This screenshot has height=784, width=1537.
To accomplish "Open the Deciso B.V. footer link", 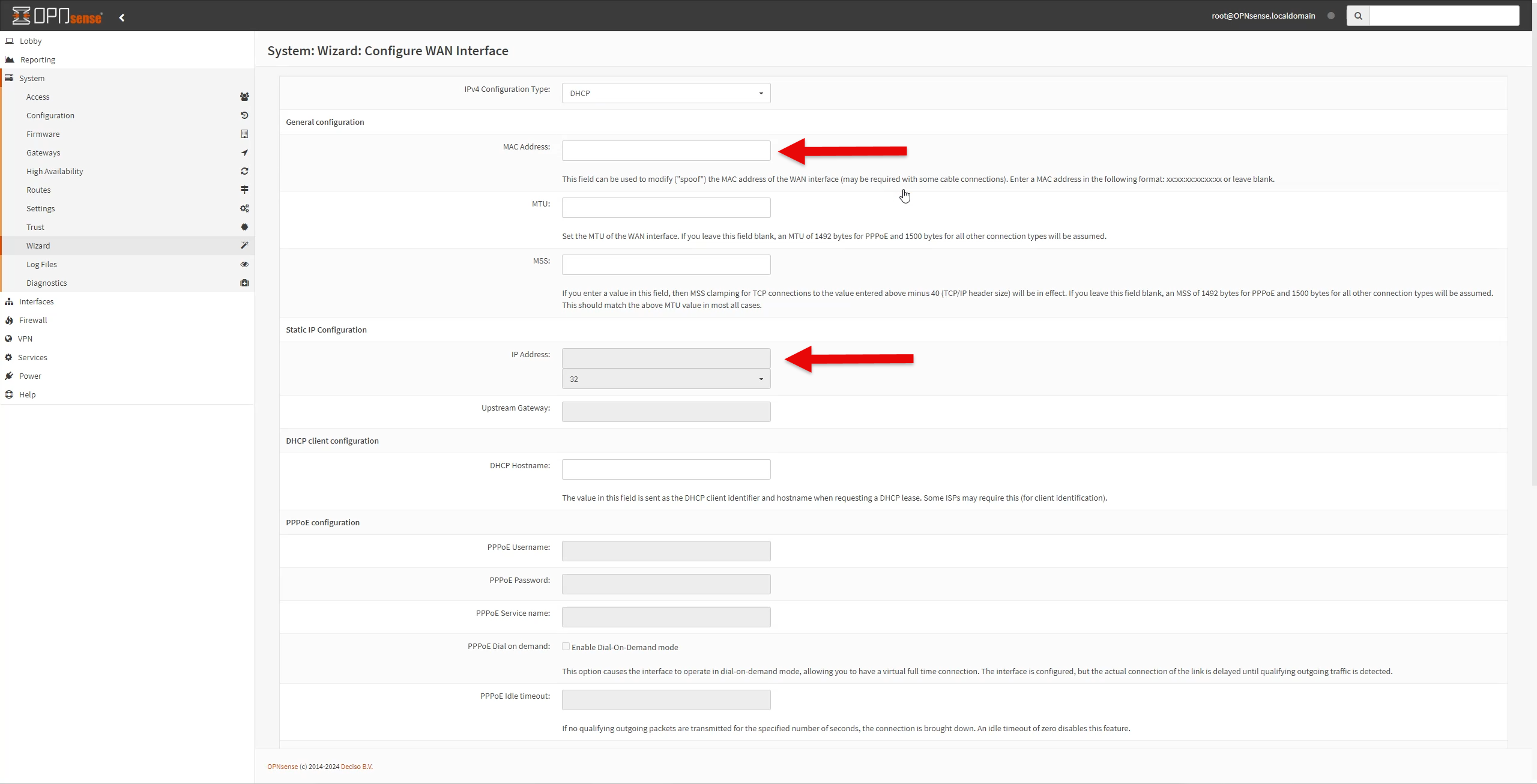I will 357,767.
